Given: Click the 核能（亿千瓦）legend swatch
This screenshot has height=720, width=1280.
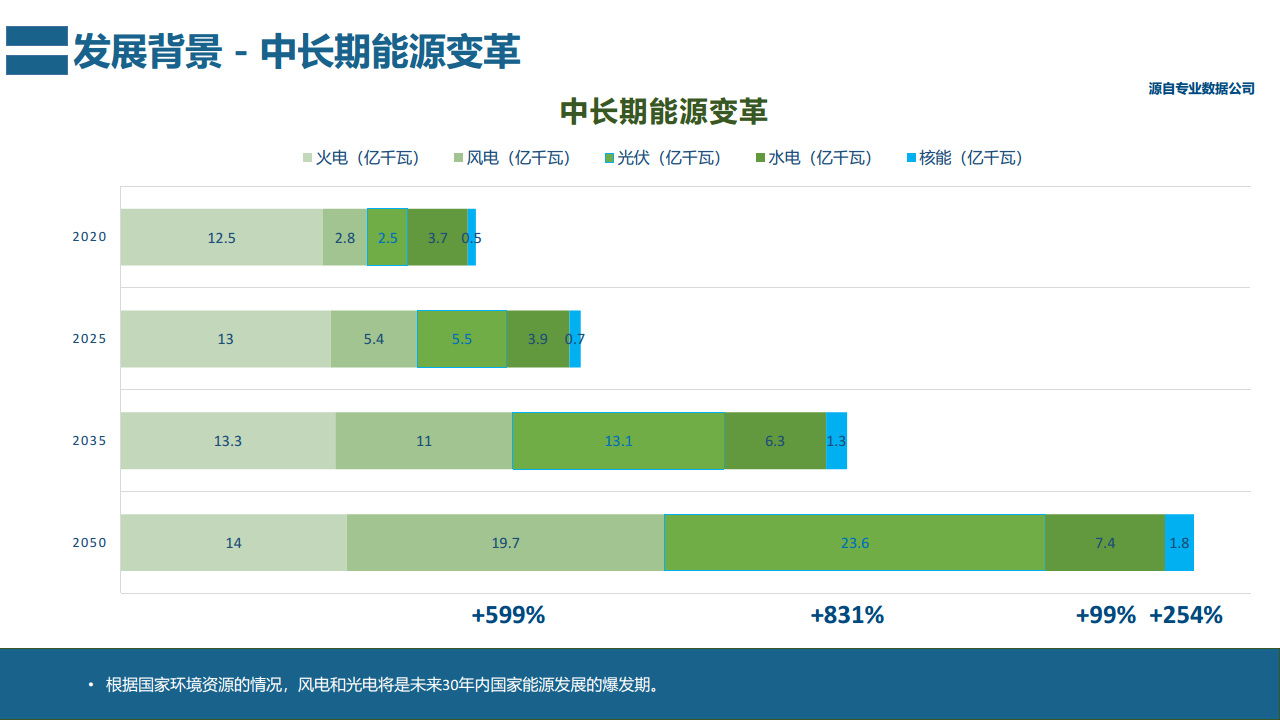Looking at the screenshot, I should coord(911,158).
